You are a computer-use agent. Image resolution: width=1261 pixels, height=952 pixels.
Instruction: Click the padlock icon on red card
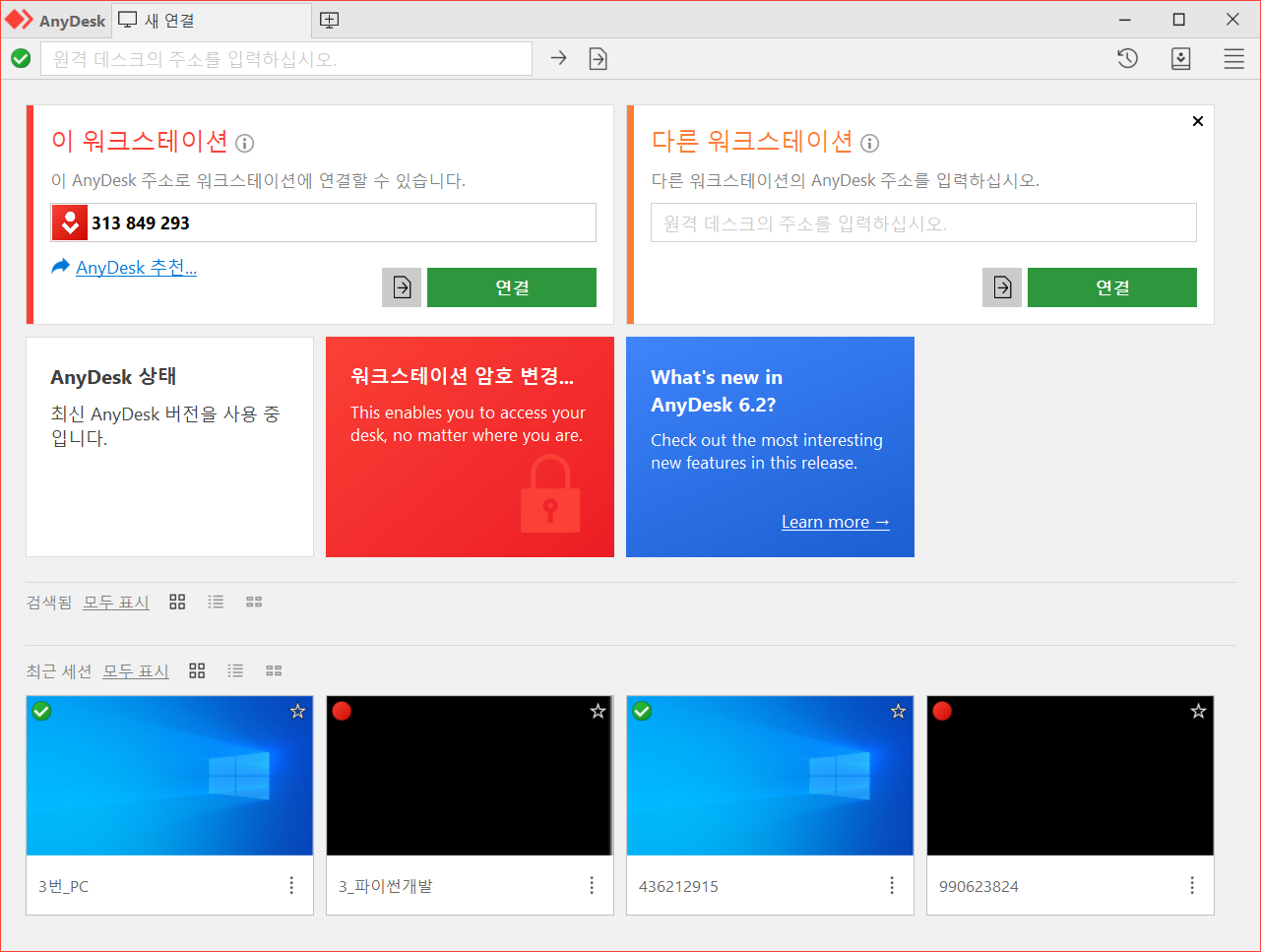coord(550,495)
